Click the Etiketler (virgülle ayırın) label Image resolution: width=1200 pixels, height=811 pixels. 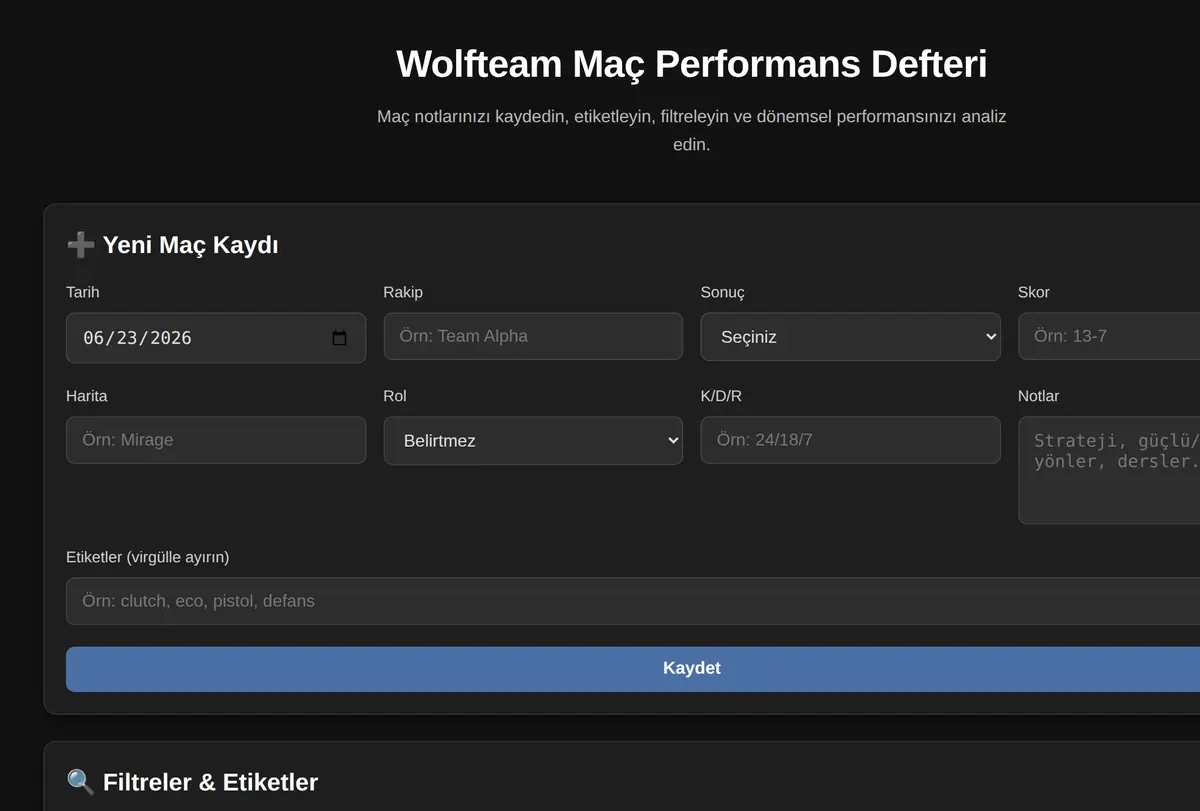(x=148, y=557)
